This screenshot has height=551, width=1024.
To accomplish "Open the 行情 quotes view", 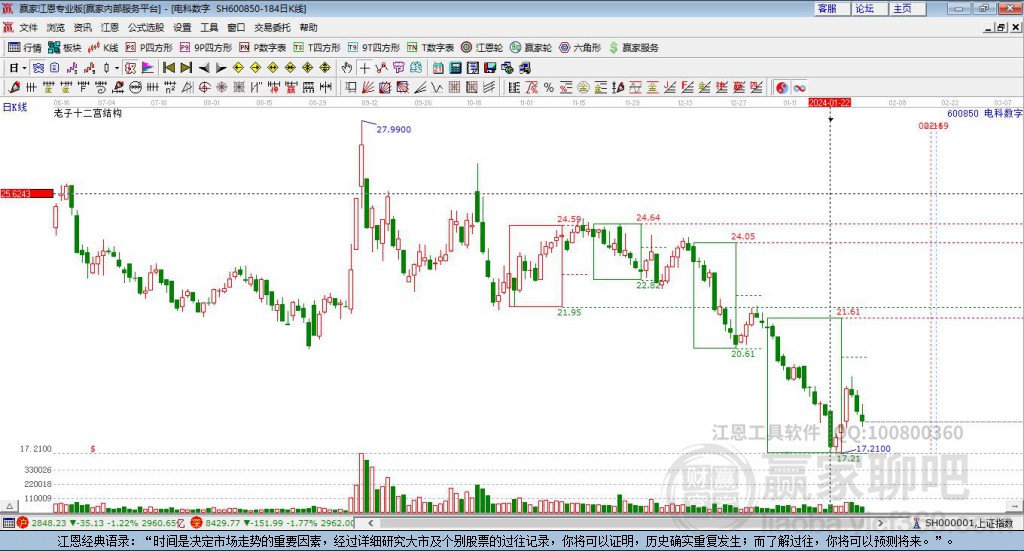I will (25, 48).
